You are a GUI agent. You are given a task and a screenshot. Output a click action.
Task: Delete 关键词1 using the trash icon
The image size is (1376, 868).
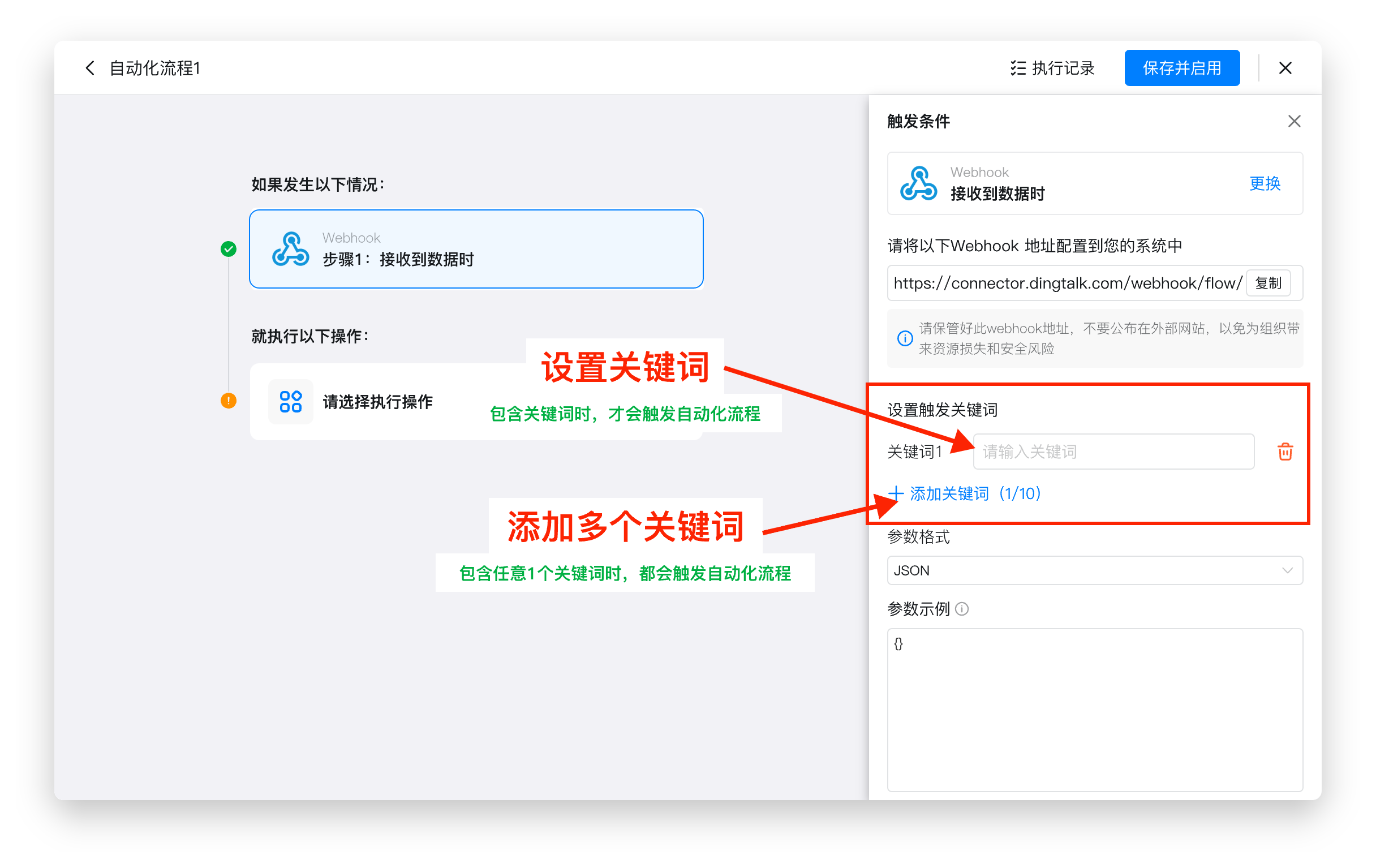[x=1284, y=452]
